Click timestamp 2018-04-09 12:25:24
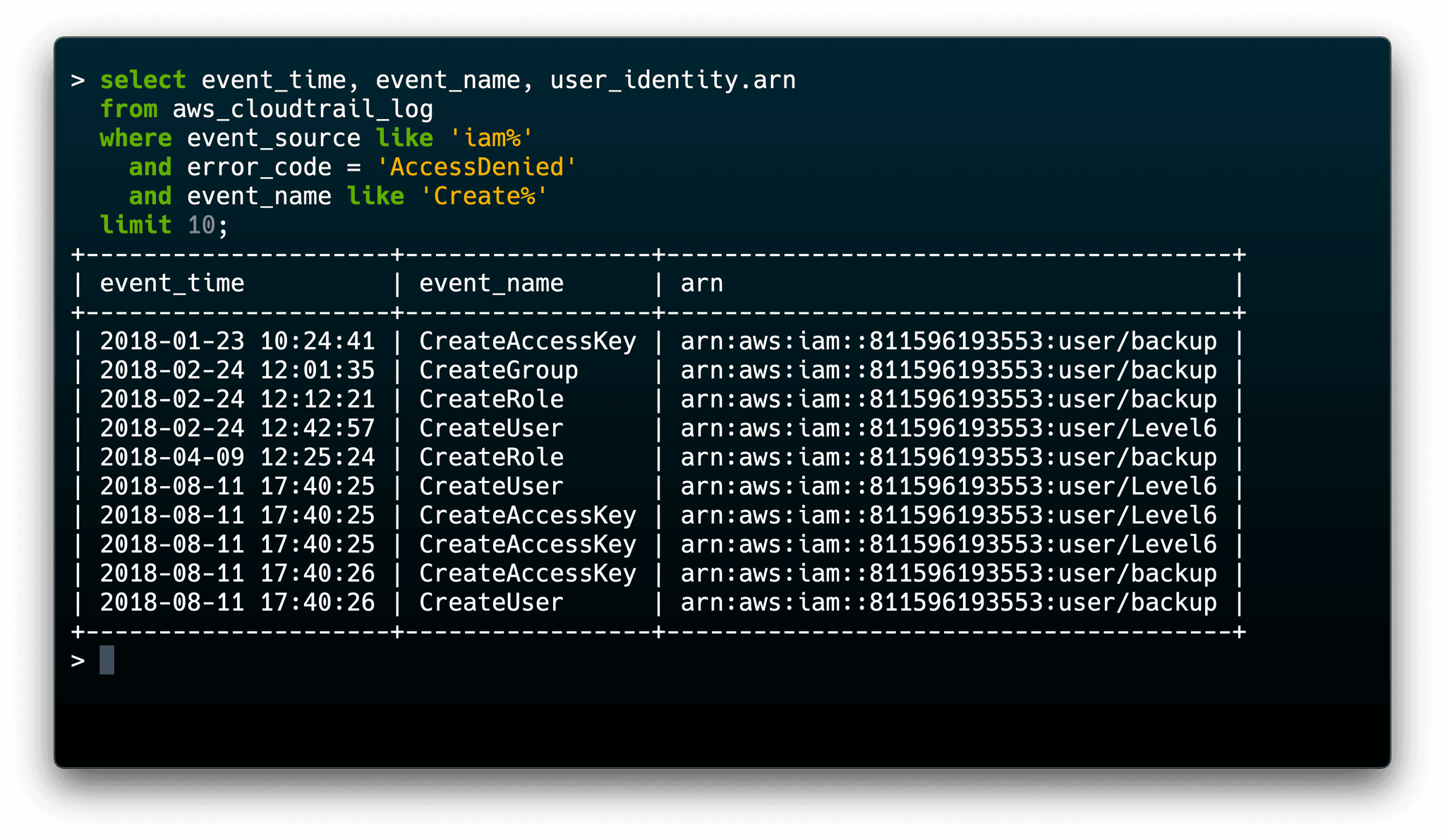The height and width of the screenshot is (840, 1445). 237,457
